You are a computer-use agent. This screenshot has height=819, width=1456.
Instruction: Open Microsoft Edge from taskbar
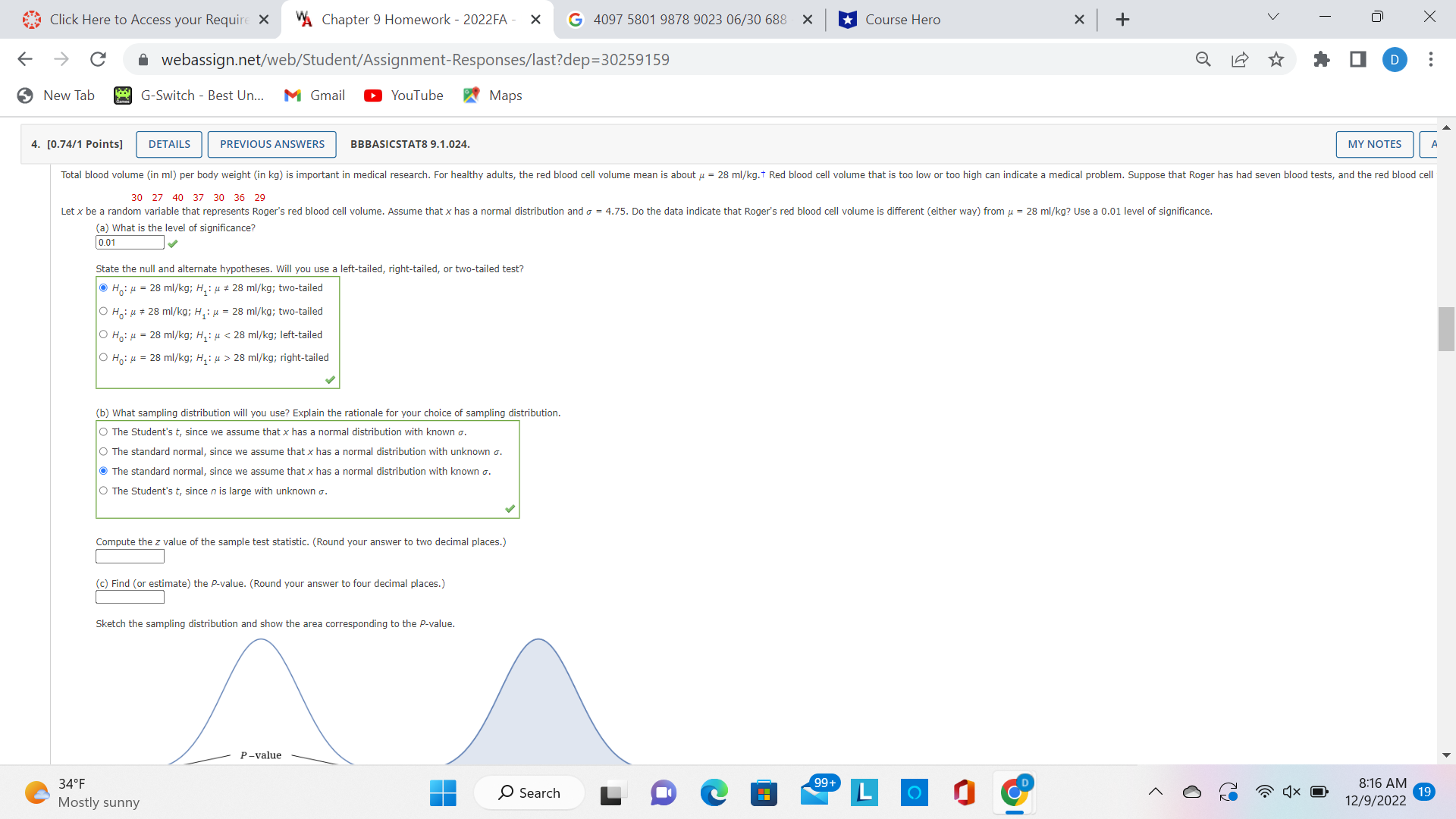click(713, 792)
